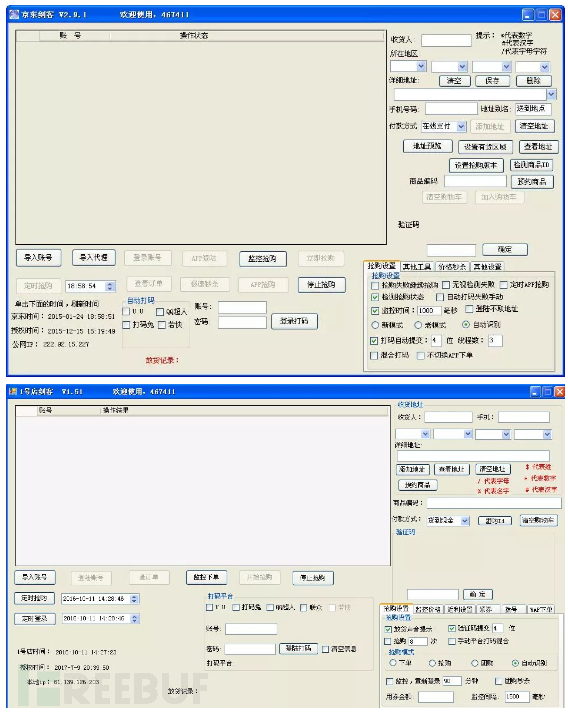Click the 用券金额 input field

436,697
